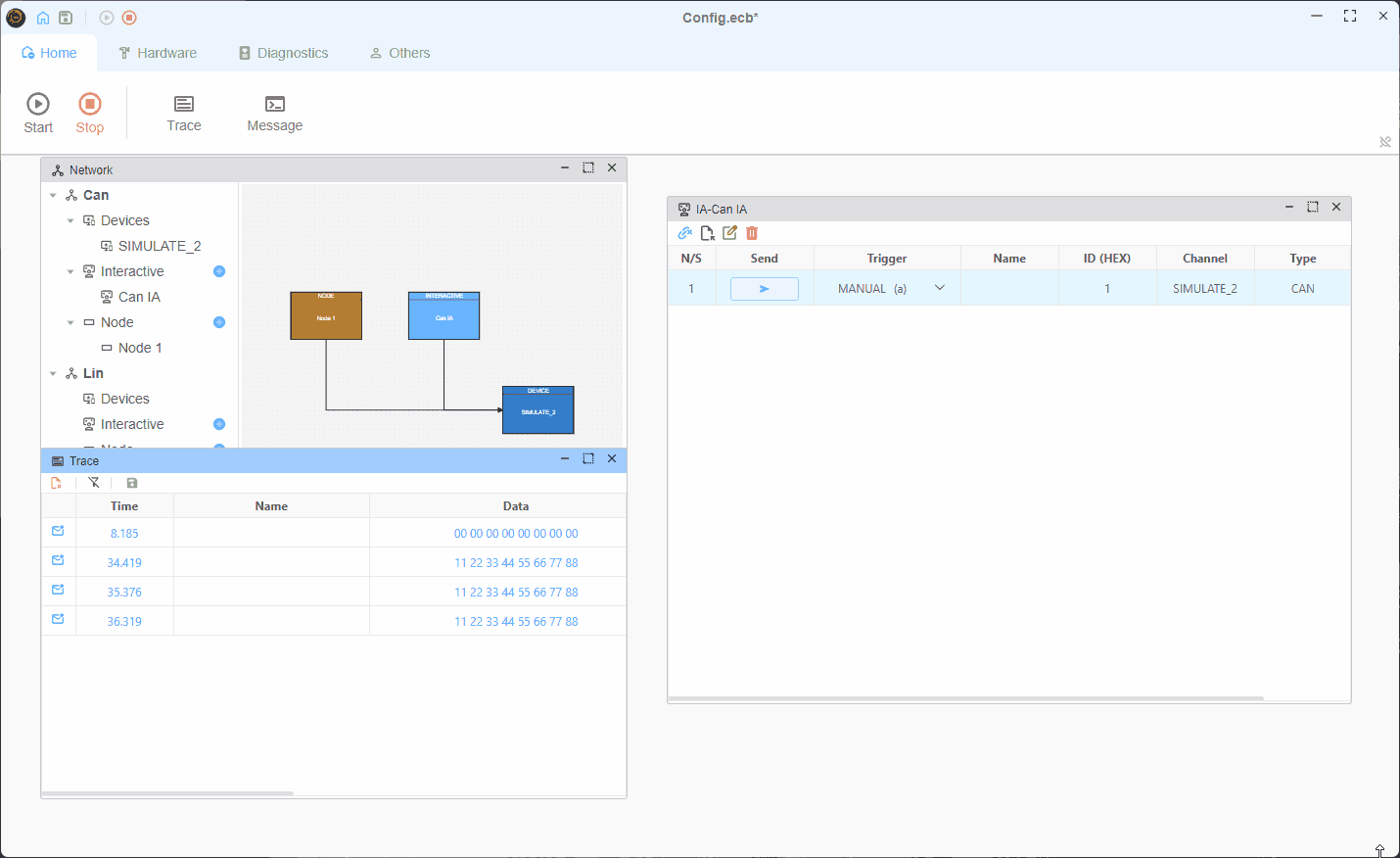The image size is (1400, 858).
Task: Click the brown Node 1 block in diagram
Action: coord(326,315)
